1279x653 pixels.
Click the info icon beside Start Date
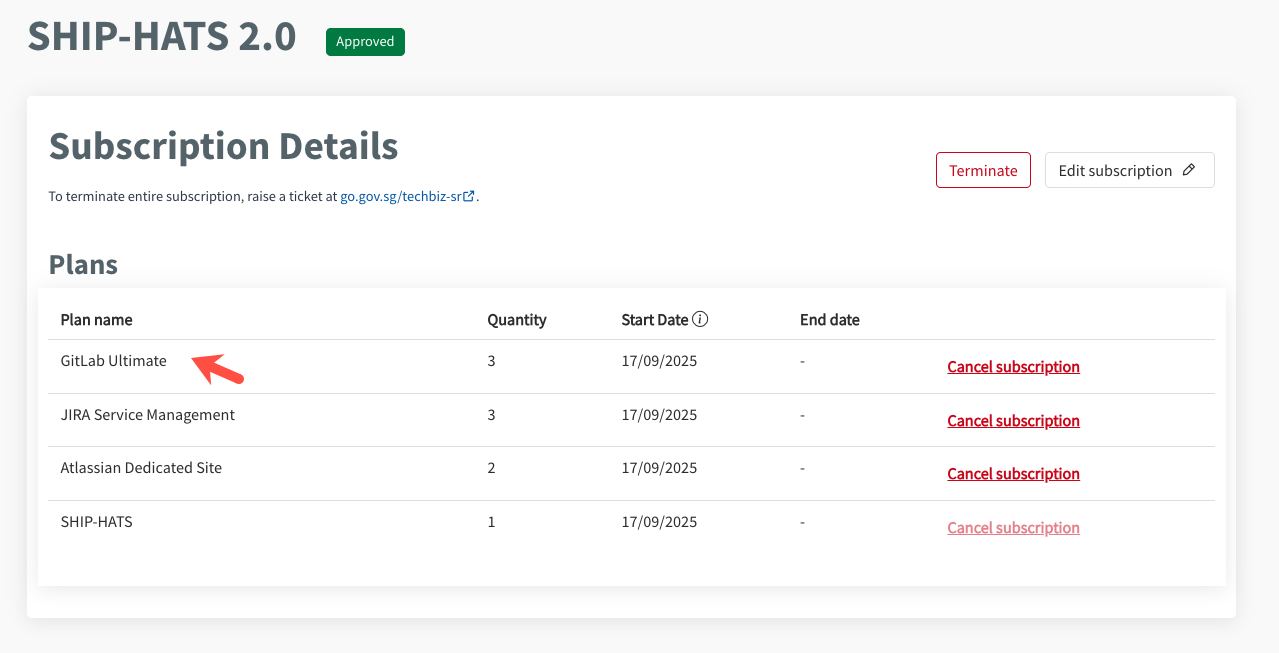(x=700, y=320)
